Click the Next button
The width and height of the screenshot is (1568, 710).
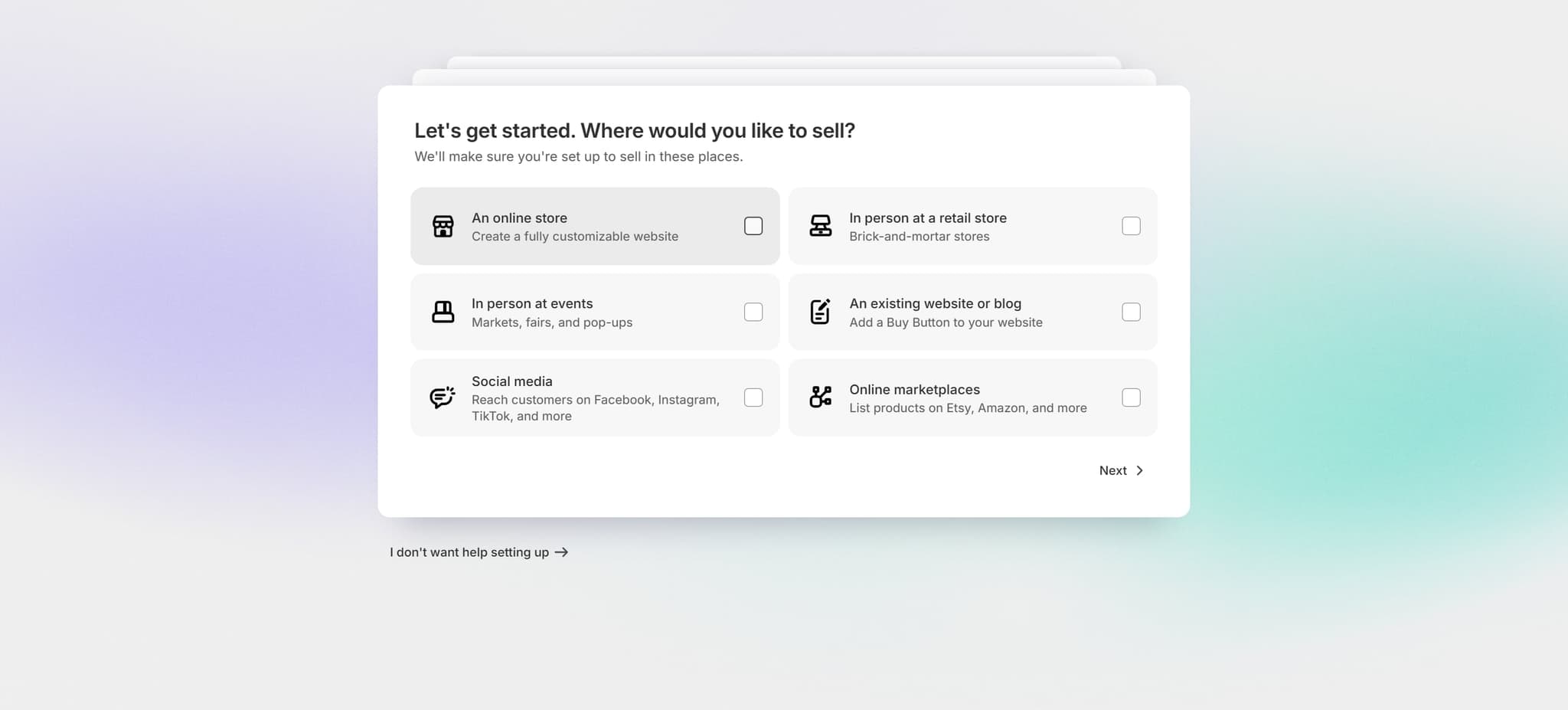click(1114, 470)
